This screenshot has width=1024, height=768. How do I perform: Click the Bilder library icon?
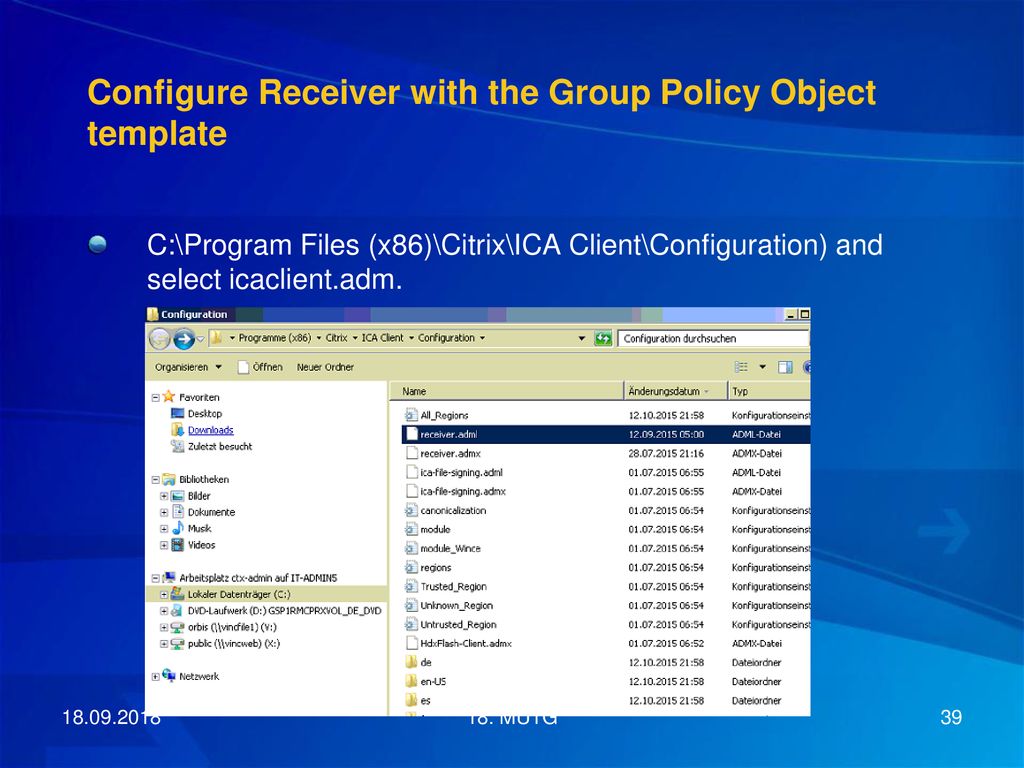click(178, 496)
